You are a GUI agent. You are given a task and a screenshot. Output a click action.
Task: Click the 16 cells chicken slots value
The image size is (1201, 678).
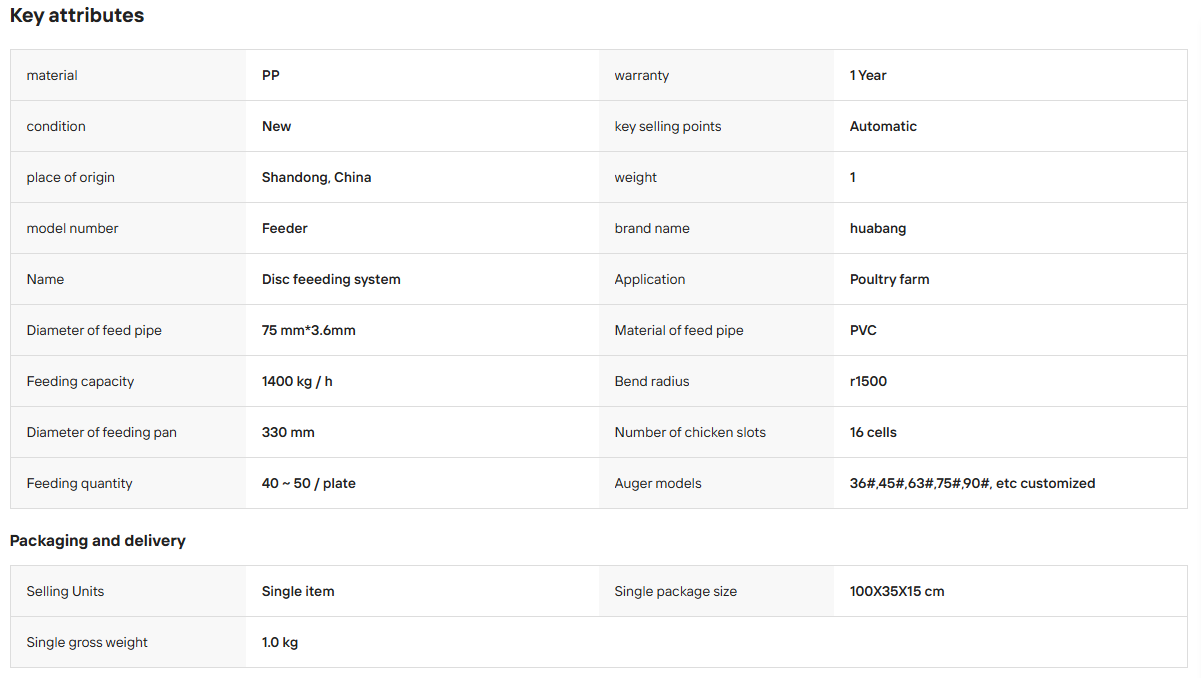pyautogui.click(x=873, y=432)
